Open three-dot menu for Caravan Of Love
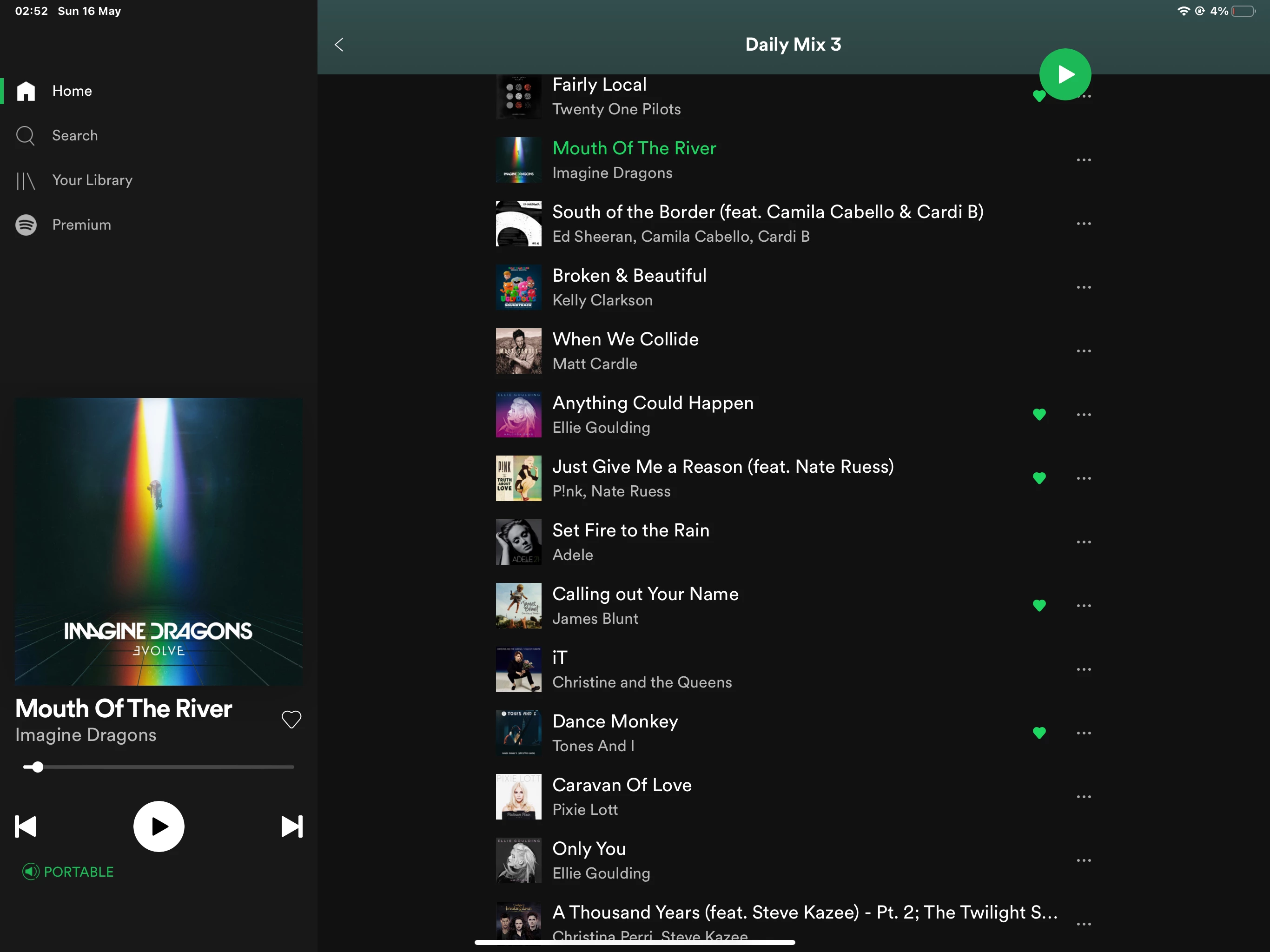1270x952 pixels. [x=1084, y=796]
